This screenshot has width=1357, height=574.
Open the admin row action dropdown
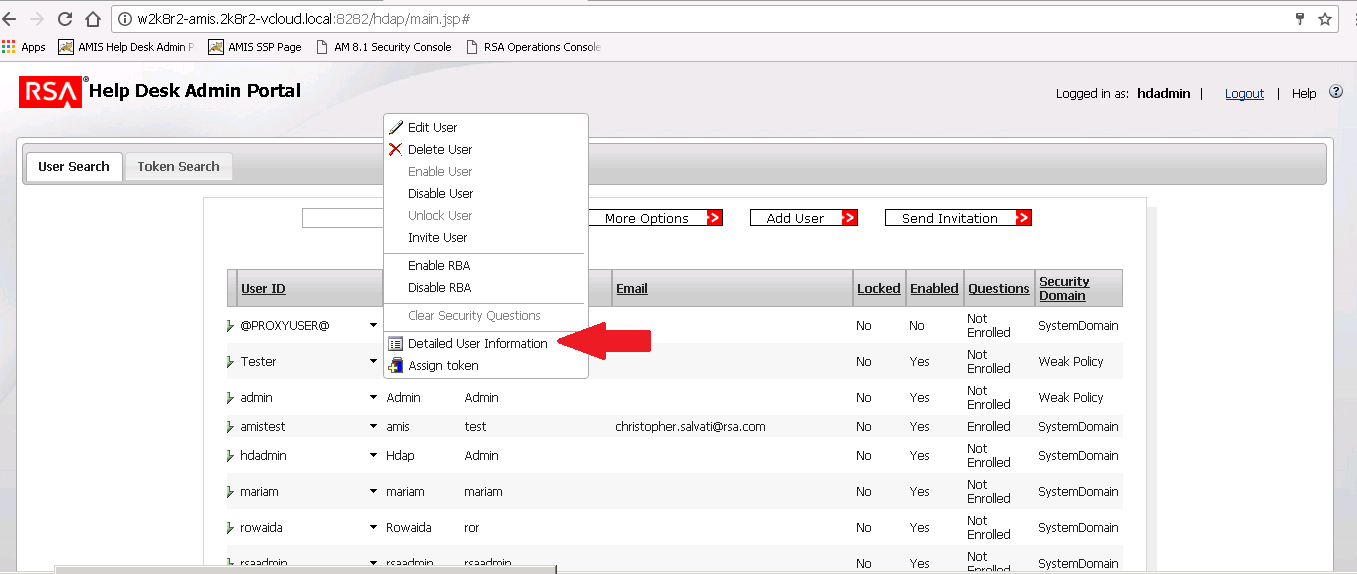click(x=373, y=398)
